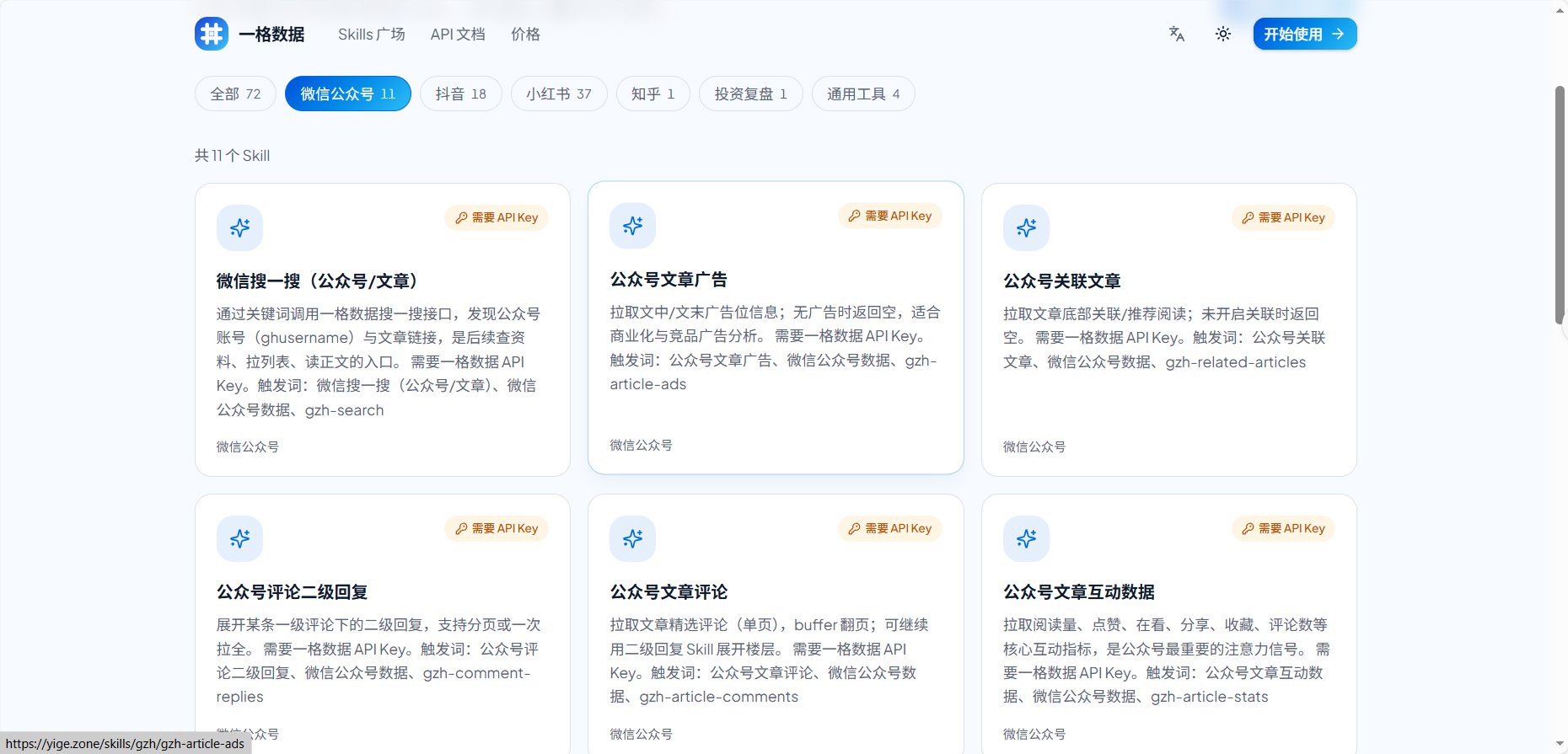This screenshot has width=1568, height=754.
Task: Click the 共 11 个 Skill count text
Action: [x=233, y=155]
